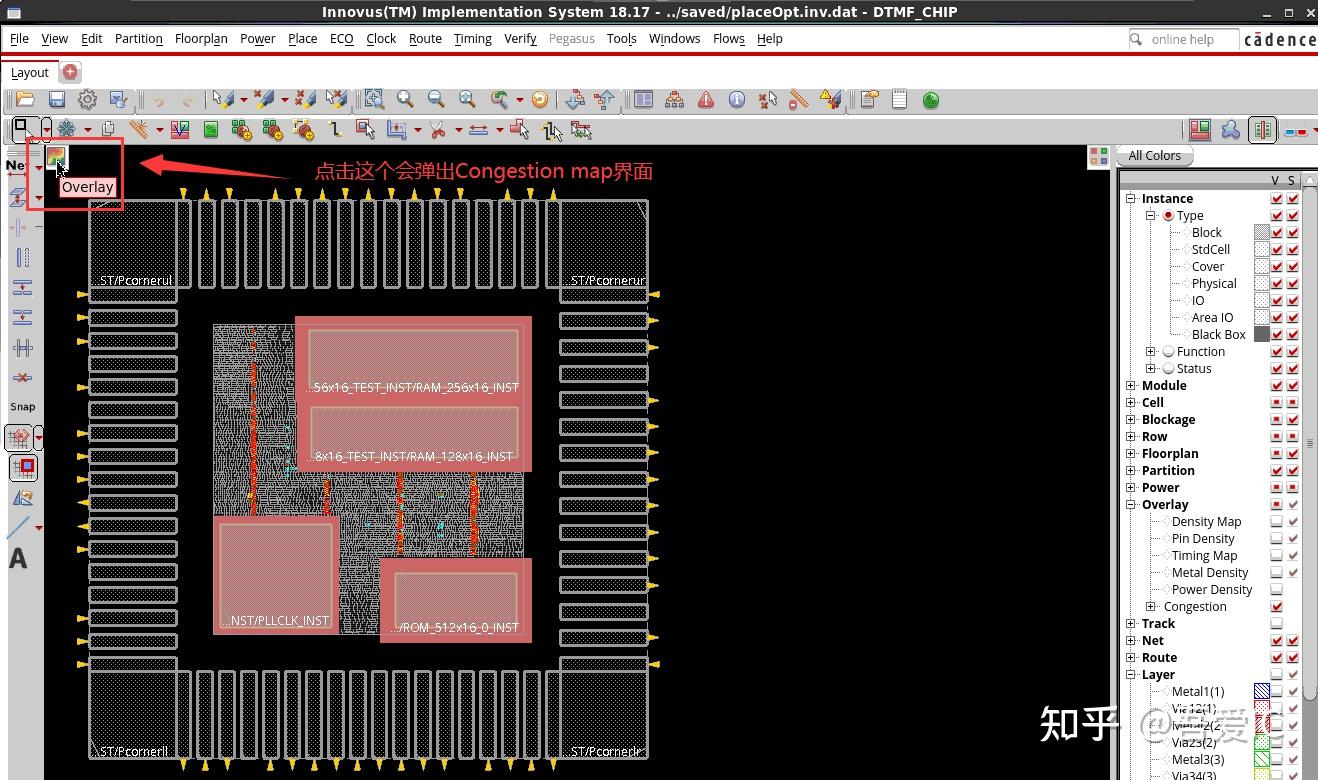
Task: Open the Timing menu
Action: tap(472, 39)
